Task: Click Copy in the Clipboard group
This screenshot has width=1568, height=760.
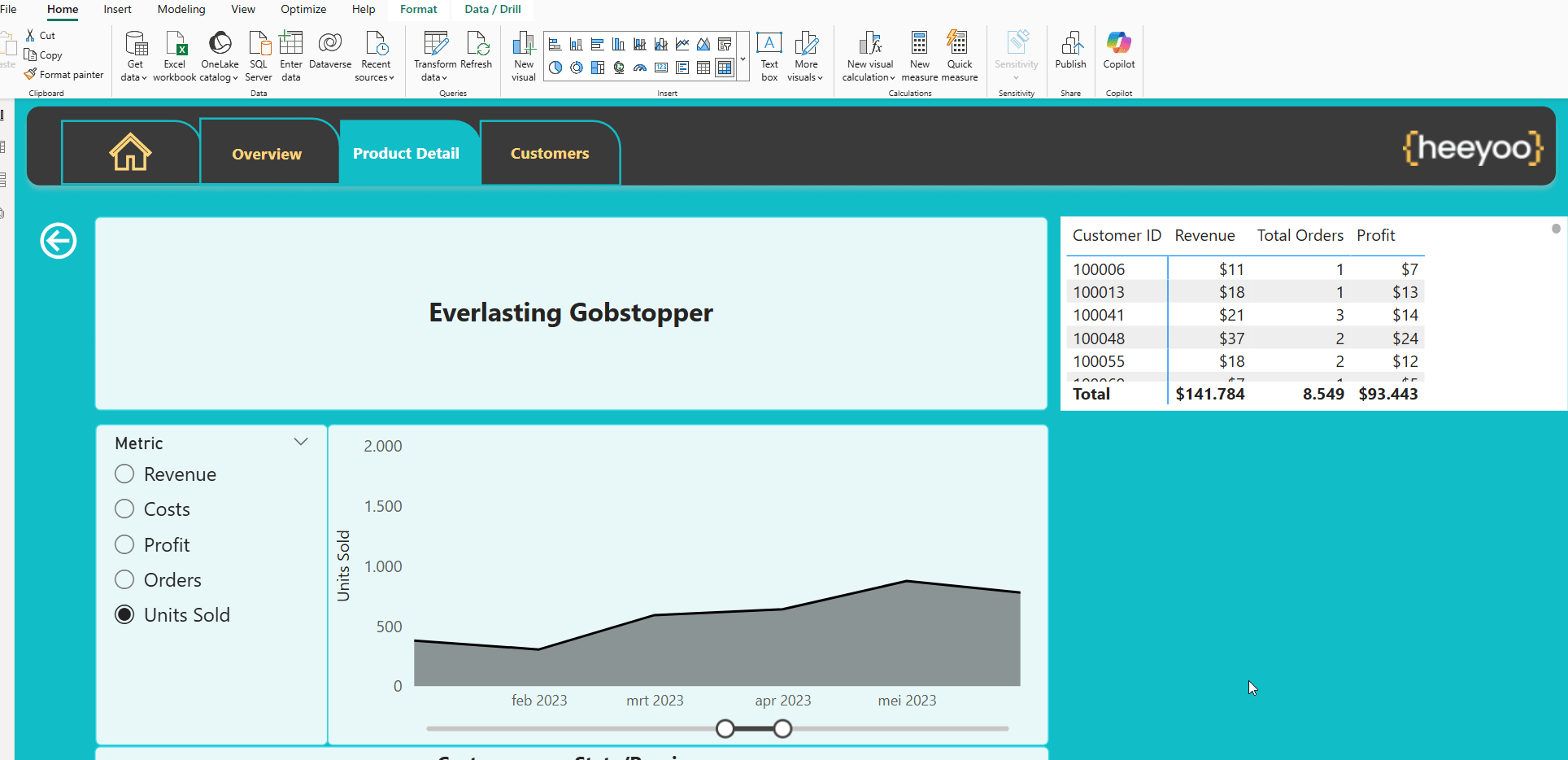Action: (43, 55)
